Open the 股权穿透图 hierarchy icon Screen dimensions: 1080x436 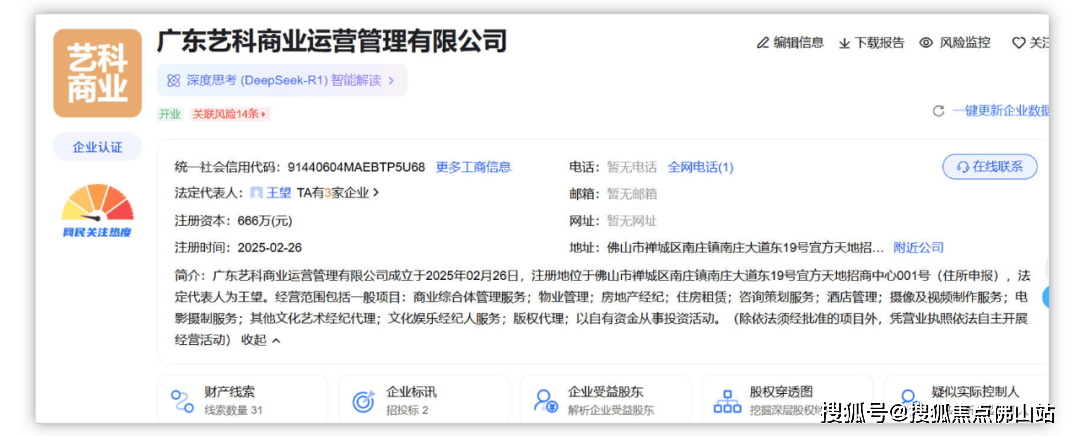pyautogui.click(x=727, y=401)
